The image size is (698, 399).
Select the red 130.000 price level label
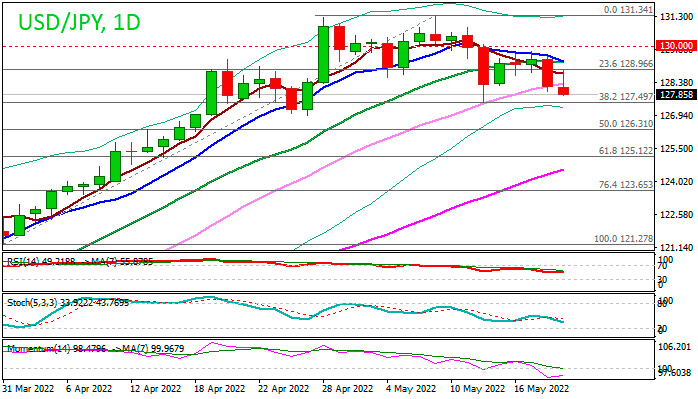click(x=676, y=46)
